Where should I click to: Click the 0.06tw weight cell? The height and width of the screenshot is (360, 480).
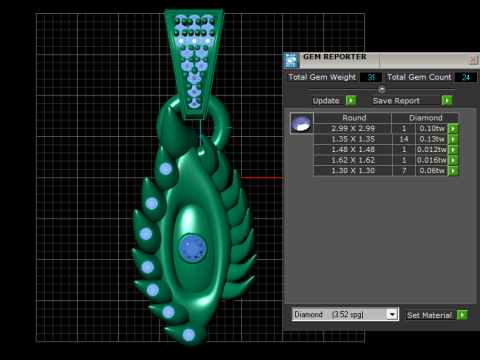[x=432, y=171]
